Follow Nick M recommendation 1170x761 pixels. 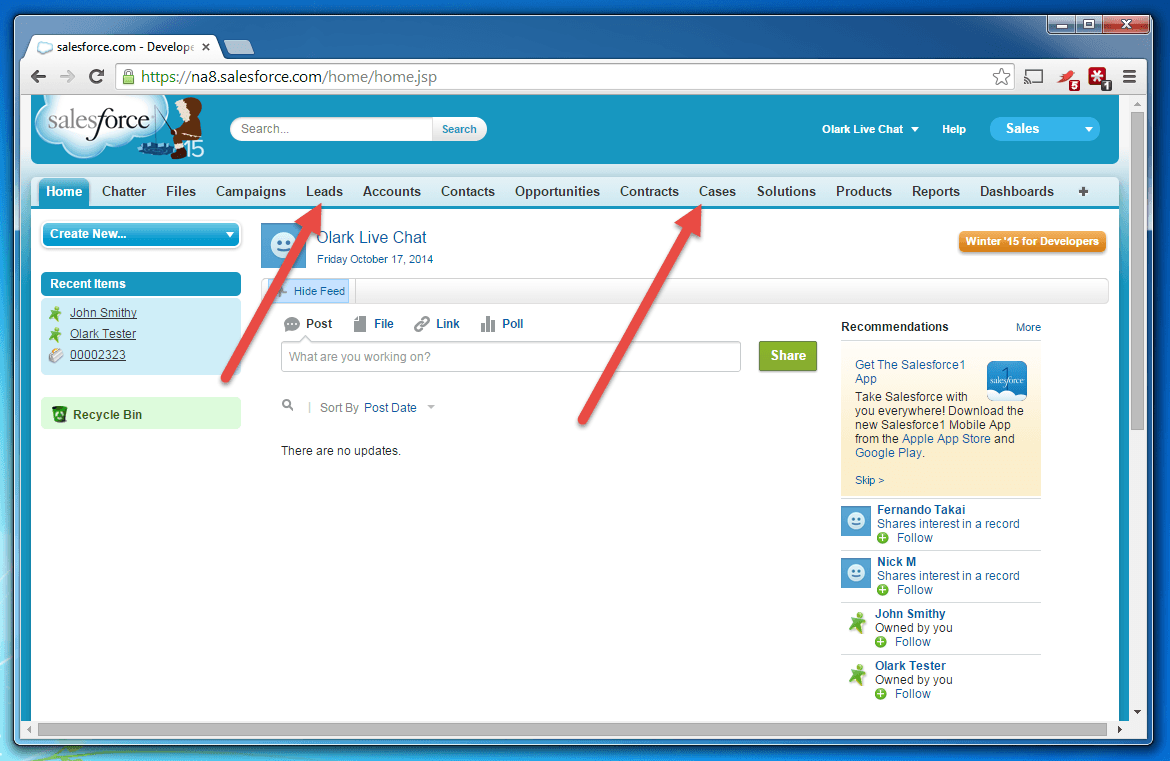pyautogui.click(x=913, y=590)
